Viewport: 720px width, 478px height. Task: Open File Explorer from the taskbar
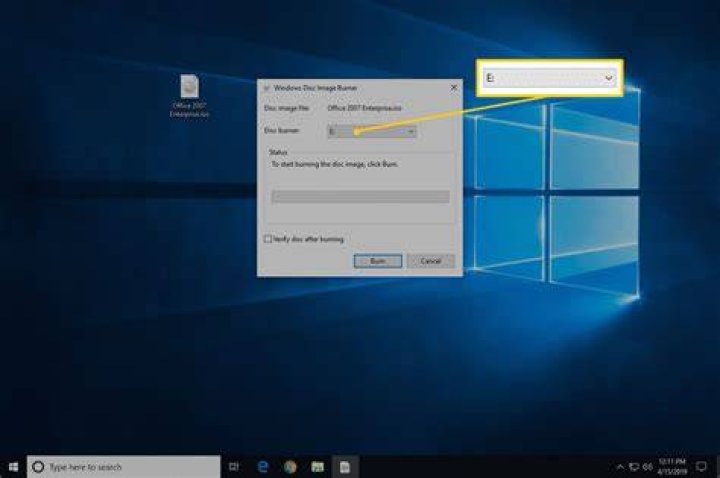click(317, 467)
